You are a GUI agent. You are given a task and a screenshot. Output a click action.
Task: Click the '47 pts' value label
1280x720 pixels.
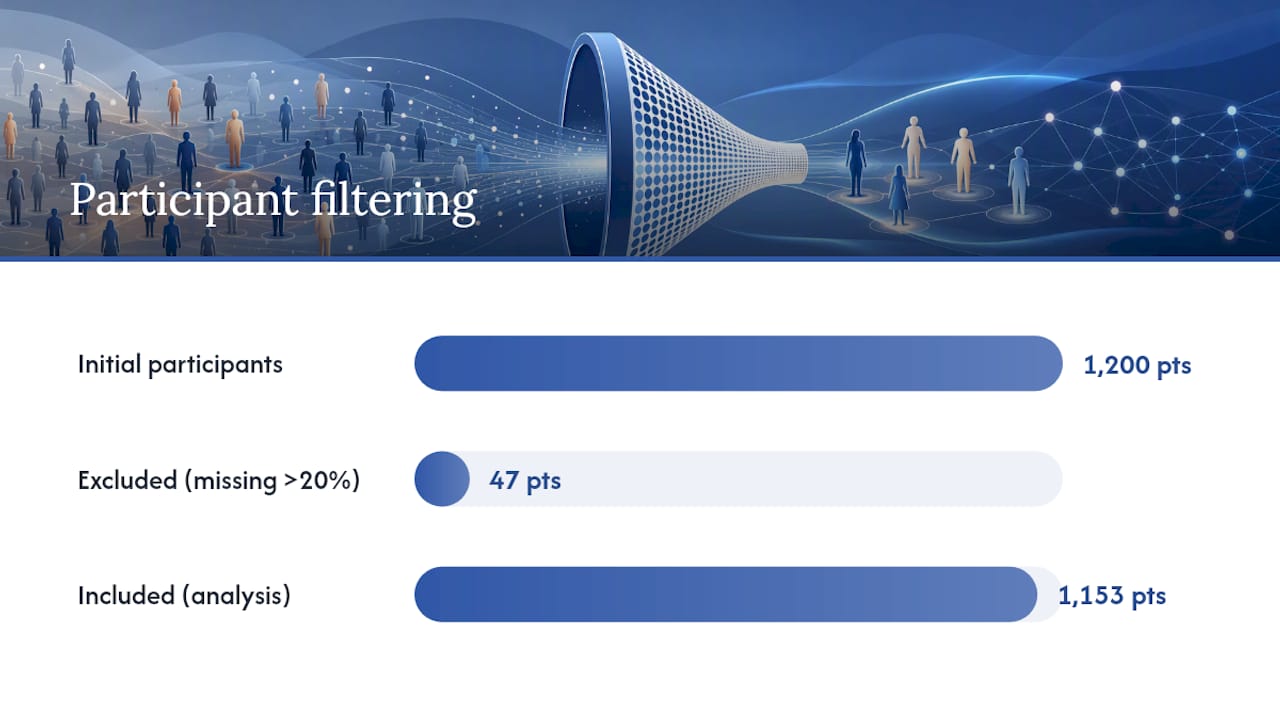point(525,480)
